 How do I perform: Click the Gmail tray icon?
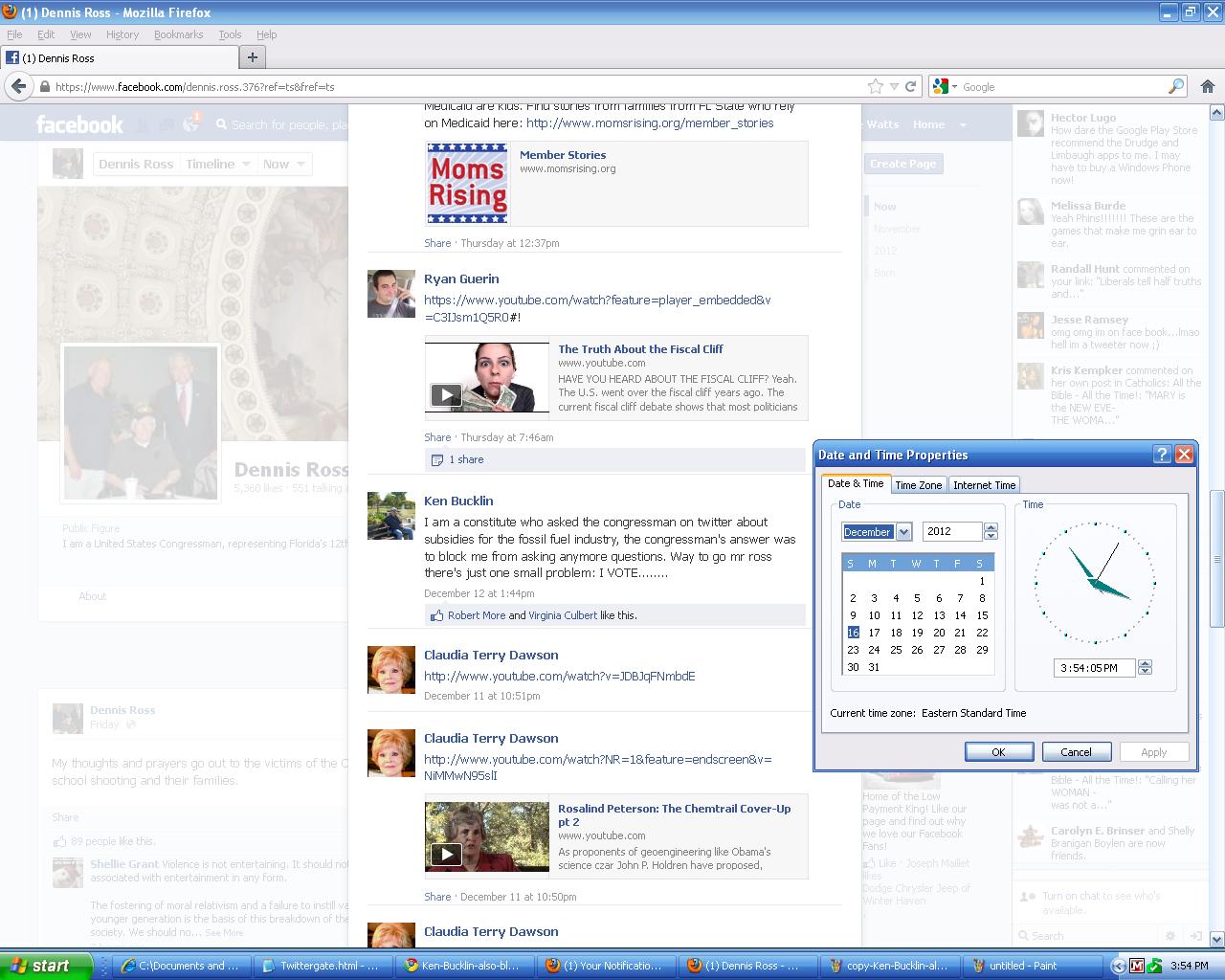click(1137, 966)
